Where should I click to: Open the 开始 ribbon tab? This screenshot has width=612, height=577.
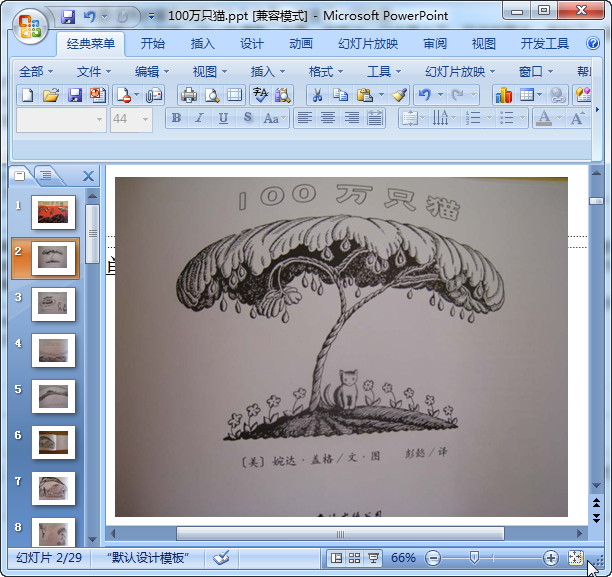[x=153, y=43]
